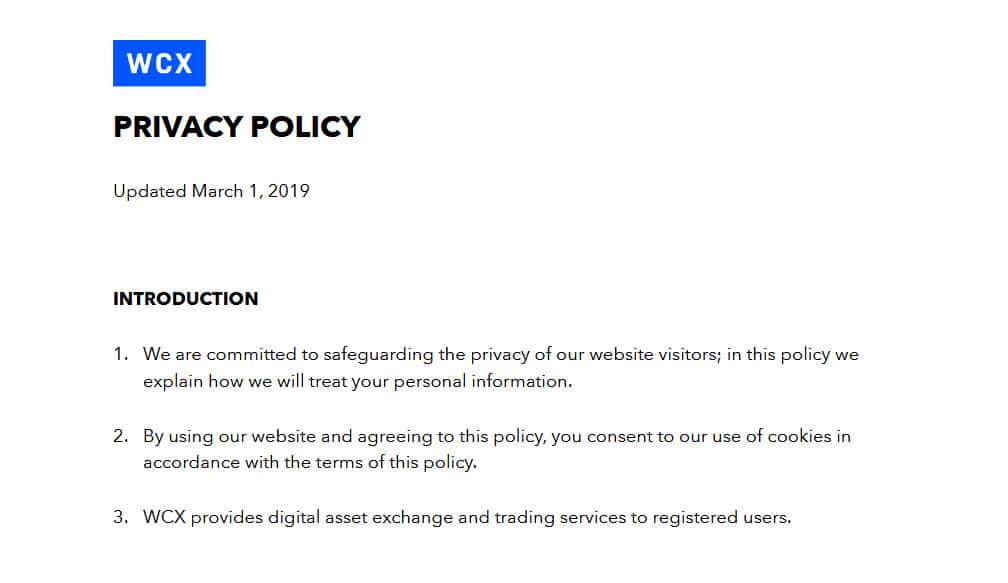Select the INTRODUCTION section heading
Viewport: 1008px width, 583px height.
tap(185, 299)
